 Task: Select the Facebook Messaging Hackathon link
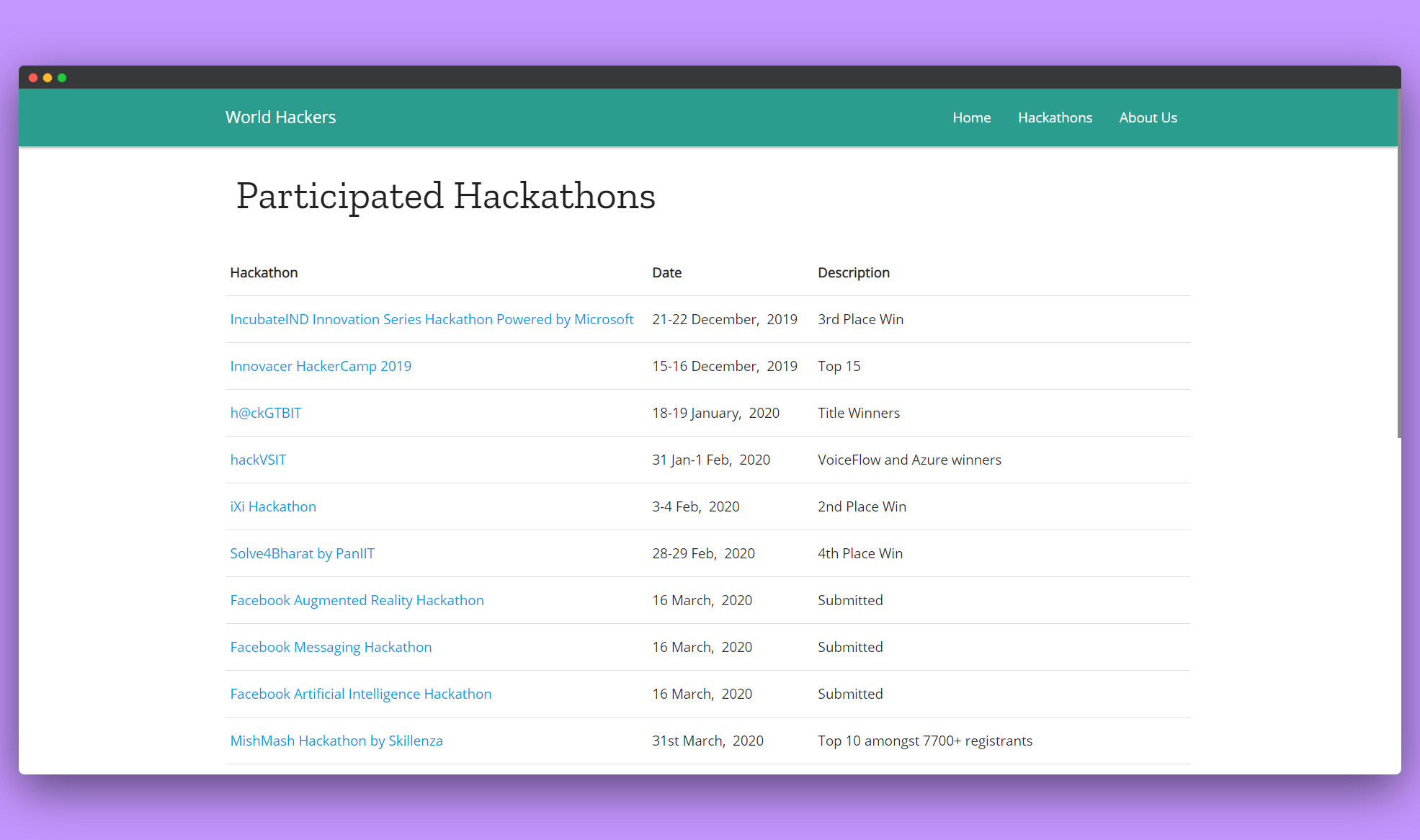[331, 647]
